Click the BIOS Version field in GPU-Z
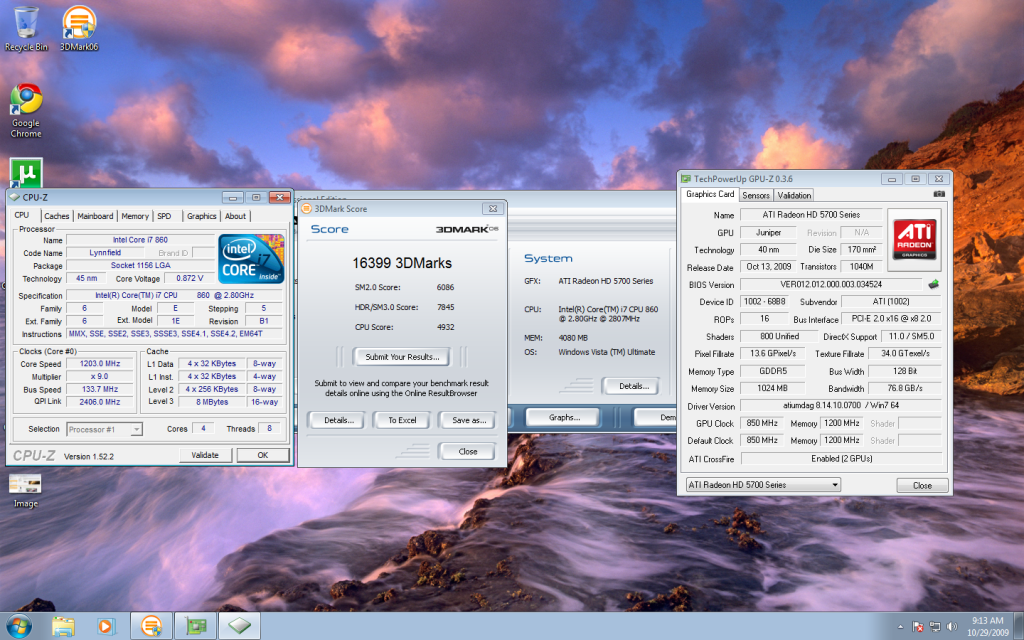 point(831,284)
